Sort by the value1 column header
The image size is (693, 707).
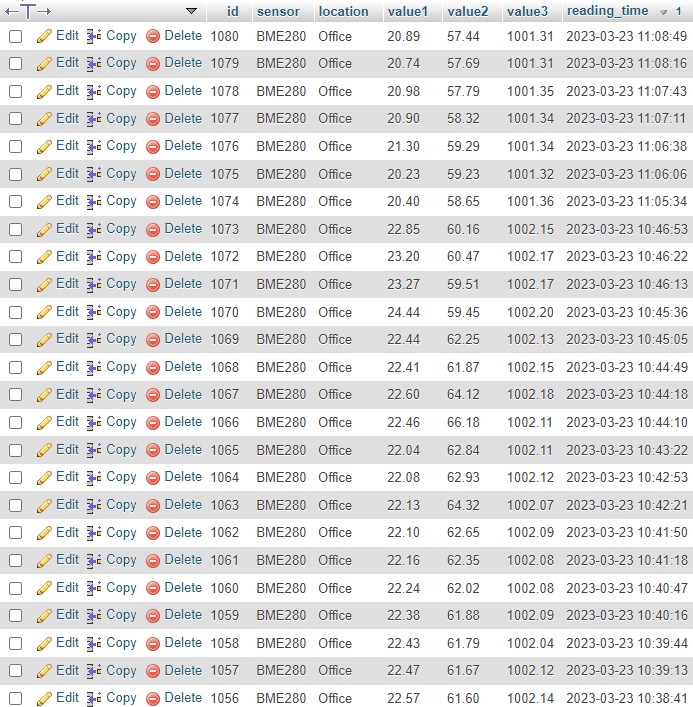tap(407, 12)
